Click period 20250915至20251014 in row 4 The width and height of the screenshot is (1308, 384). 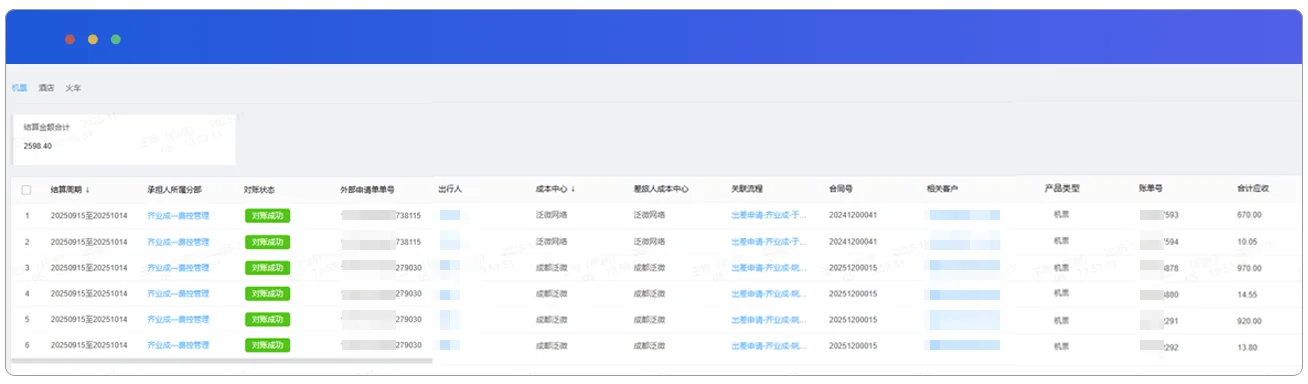coord(88,294)
